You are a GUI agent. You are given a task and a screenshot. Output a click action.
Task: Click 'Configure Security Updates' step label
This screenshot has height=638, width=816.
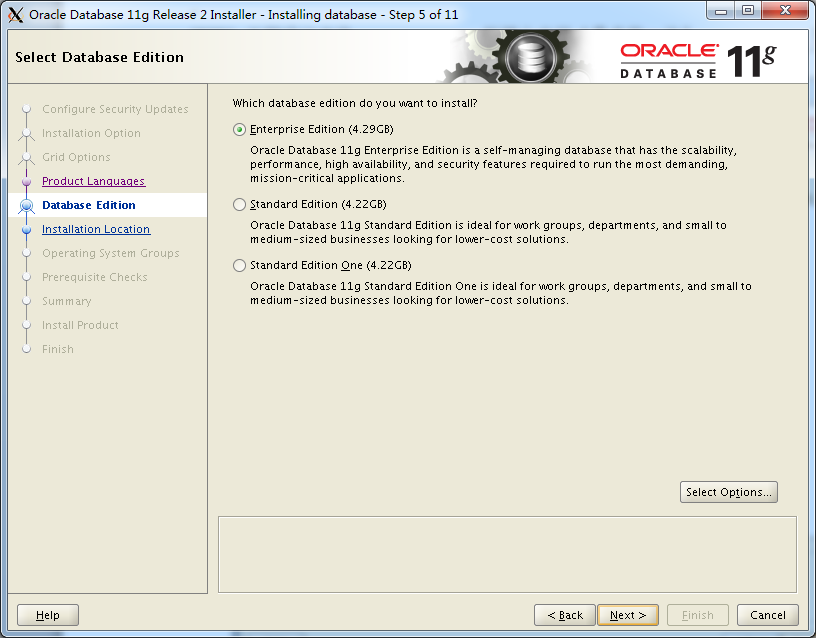115,109
